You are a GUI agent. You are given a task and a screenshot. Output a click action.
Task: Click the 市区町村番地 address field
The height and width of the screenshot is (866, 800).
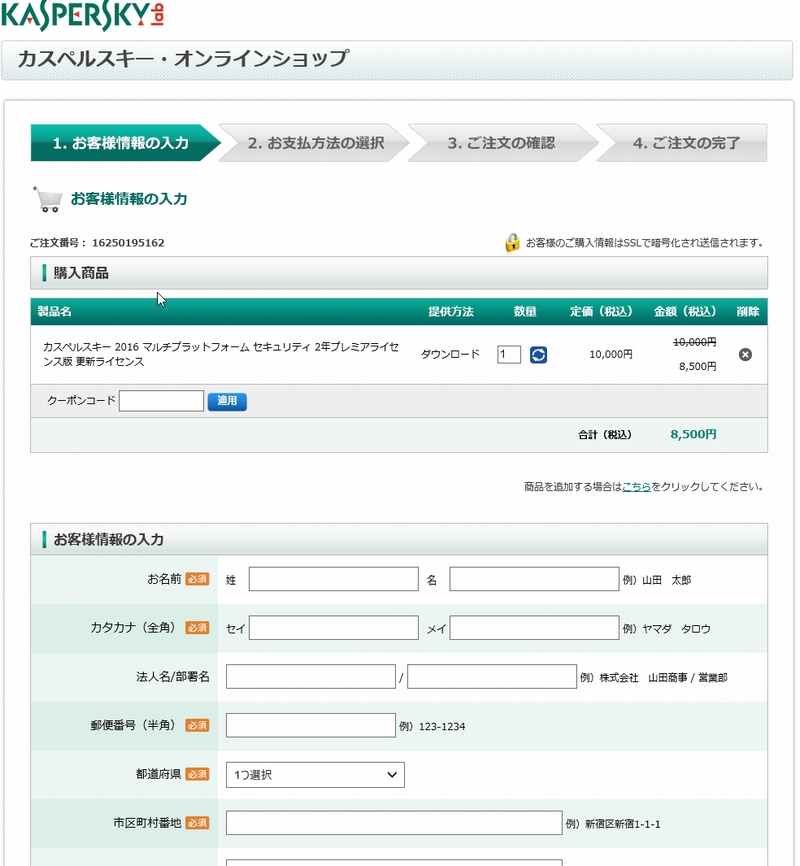point(394,823)
